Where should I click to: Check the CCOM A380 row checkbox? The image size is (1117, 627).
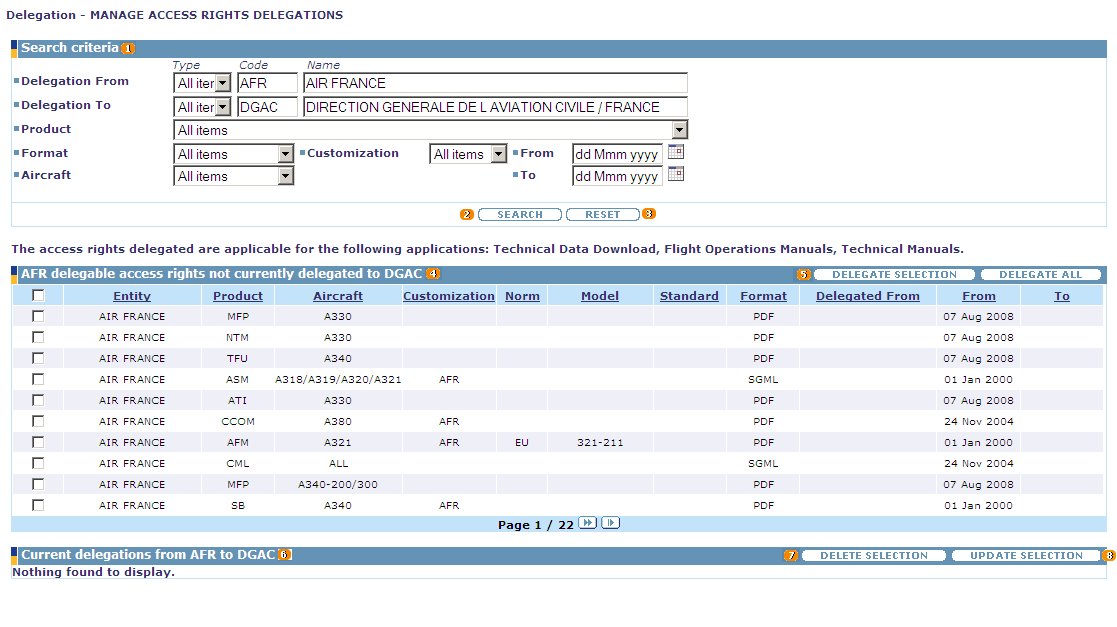38,421
